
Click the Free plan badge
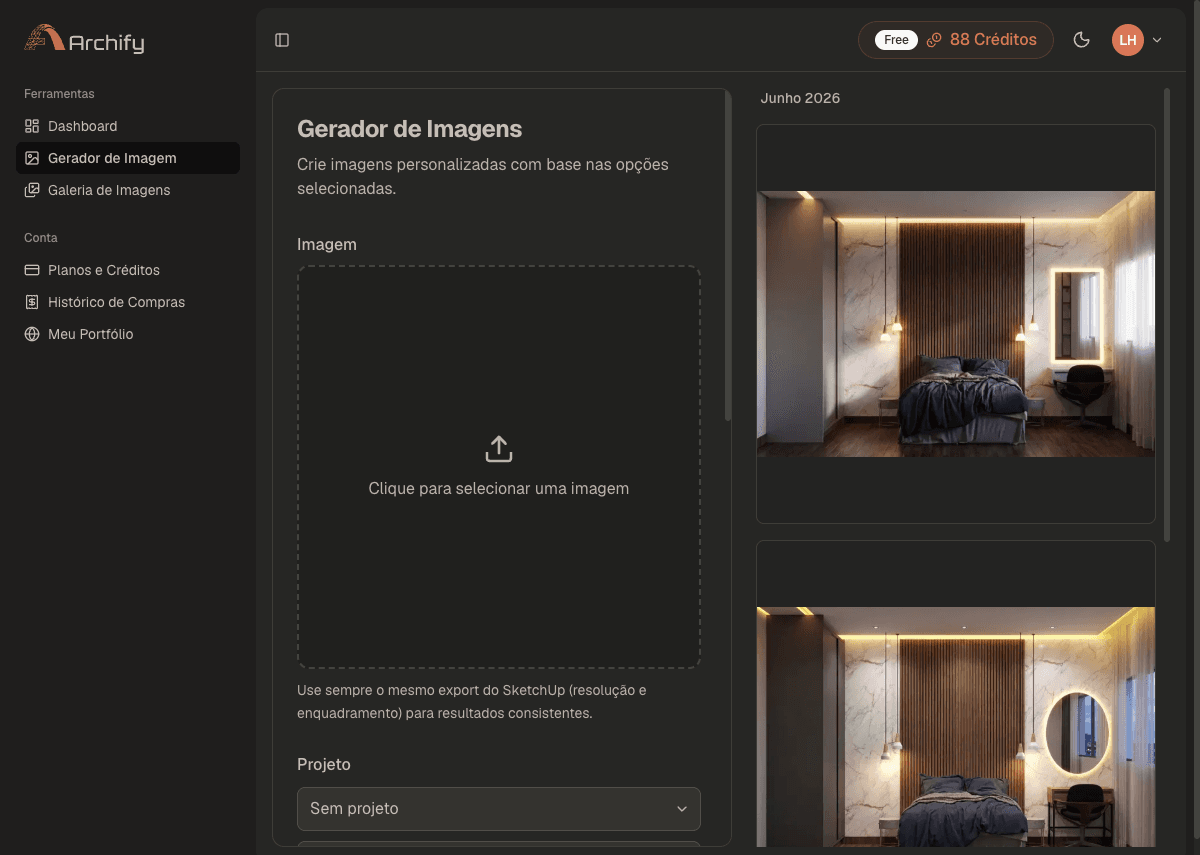click(896, 40)
